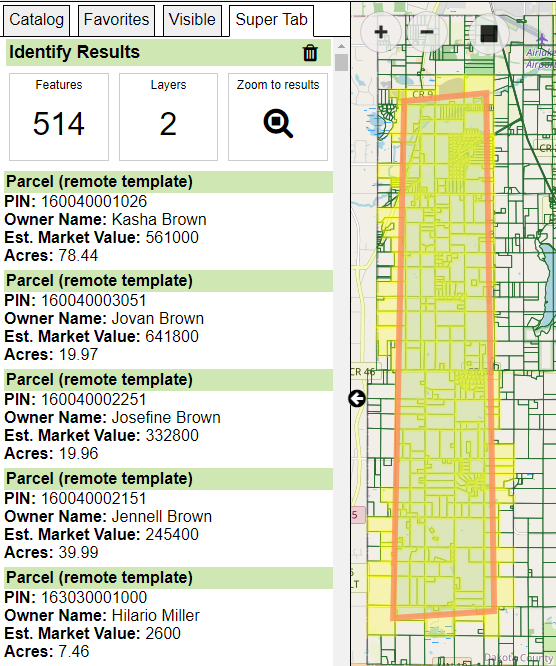Select Jovan Brown parcel result header
The image size is (556, 666).
click(x=169, y=281)
